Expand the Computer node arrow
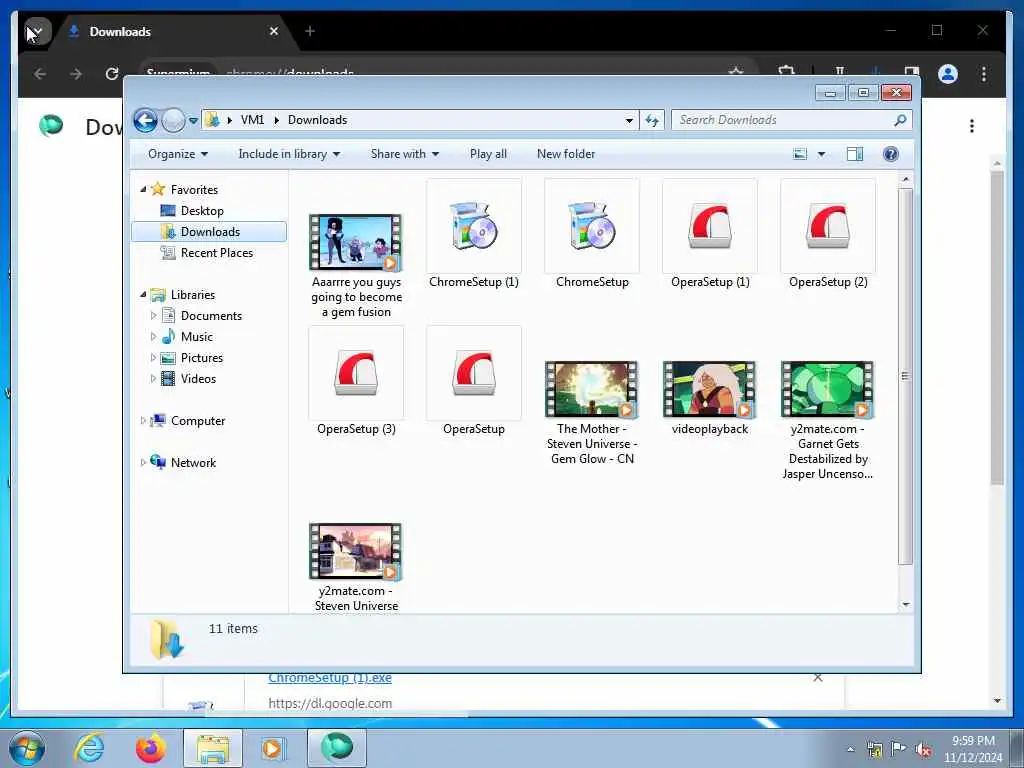The width and height of the screenshot is (1024, 768). pos(143,421)
